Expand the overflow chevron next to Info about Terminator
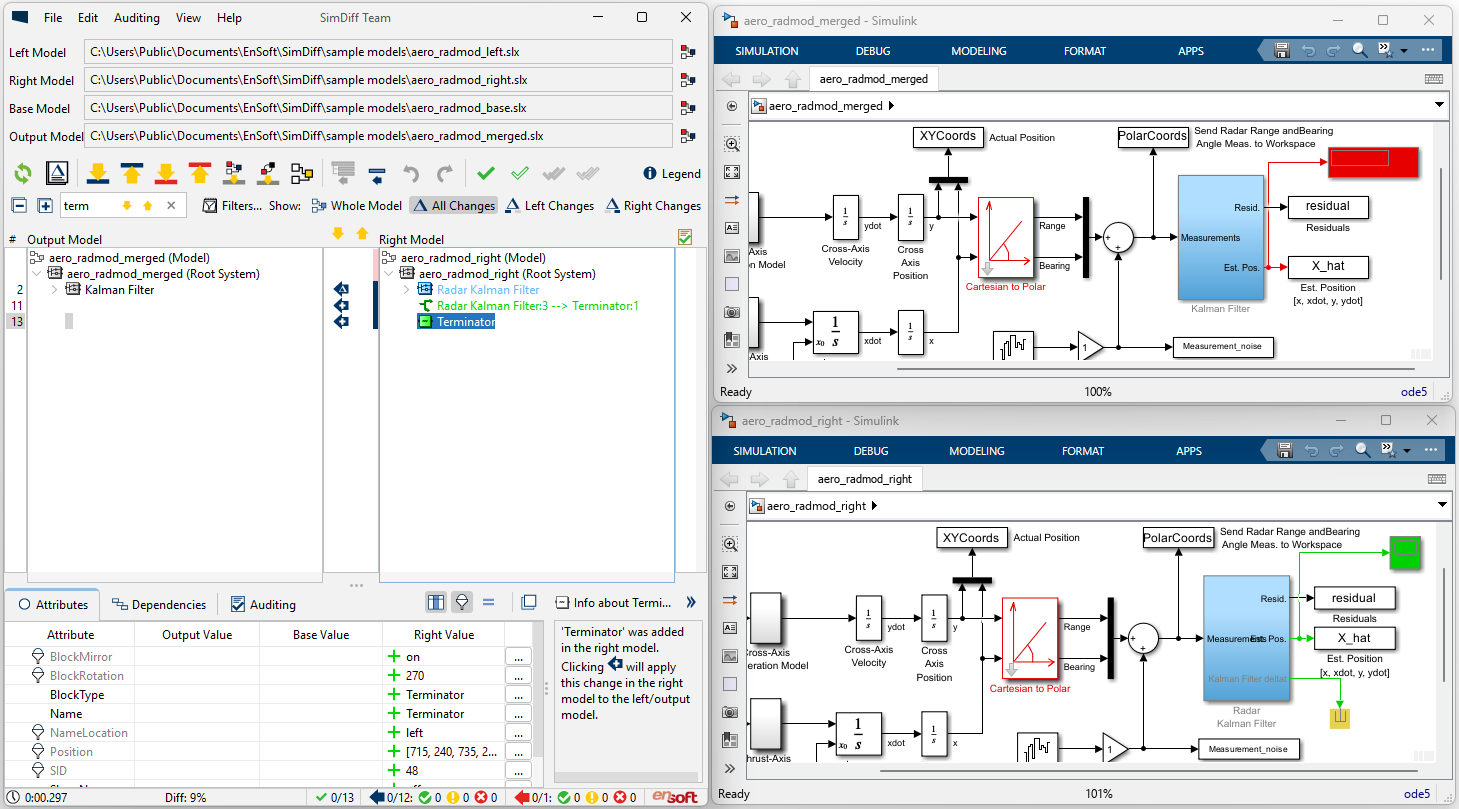Viewport: 1459px width, 809px height. pos(690,603)
